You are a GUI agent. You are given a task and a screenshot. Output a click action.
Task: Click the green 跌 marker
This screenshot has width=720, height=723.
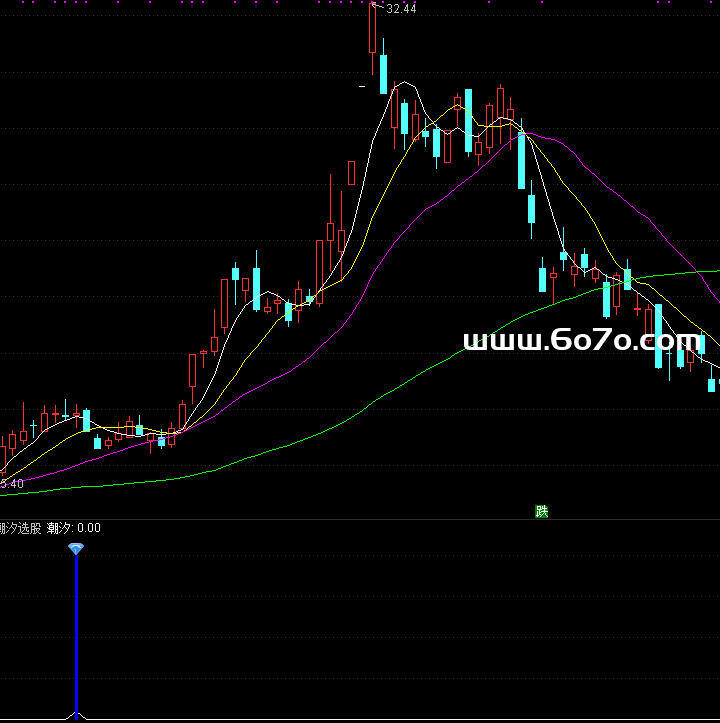[542, 511]
